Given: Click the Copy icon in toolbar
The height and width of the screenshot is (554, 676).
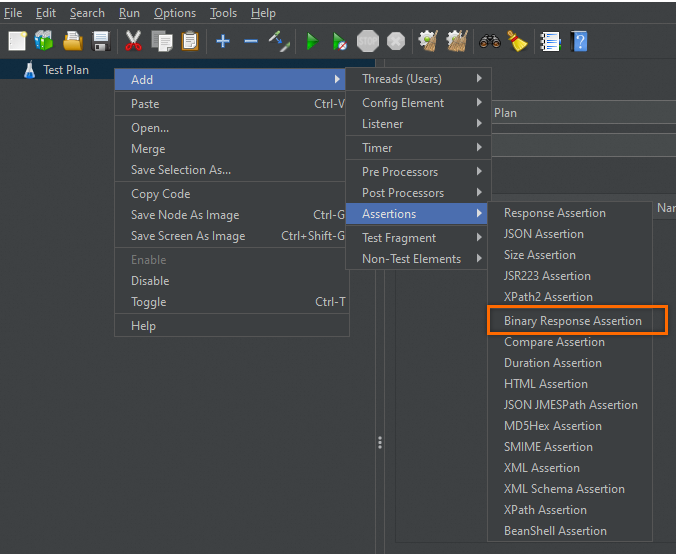Looking at the screenshot, I should pos(162,41).
